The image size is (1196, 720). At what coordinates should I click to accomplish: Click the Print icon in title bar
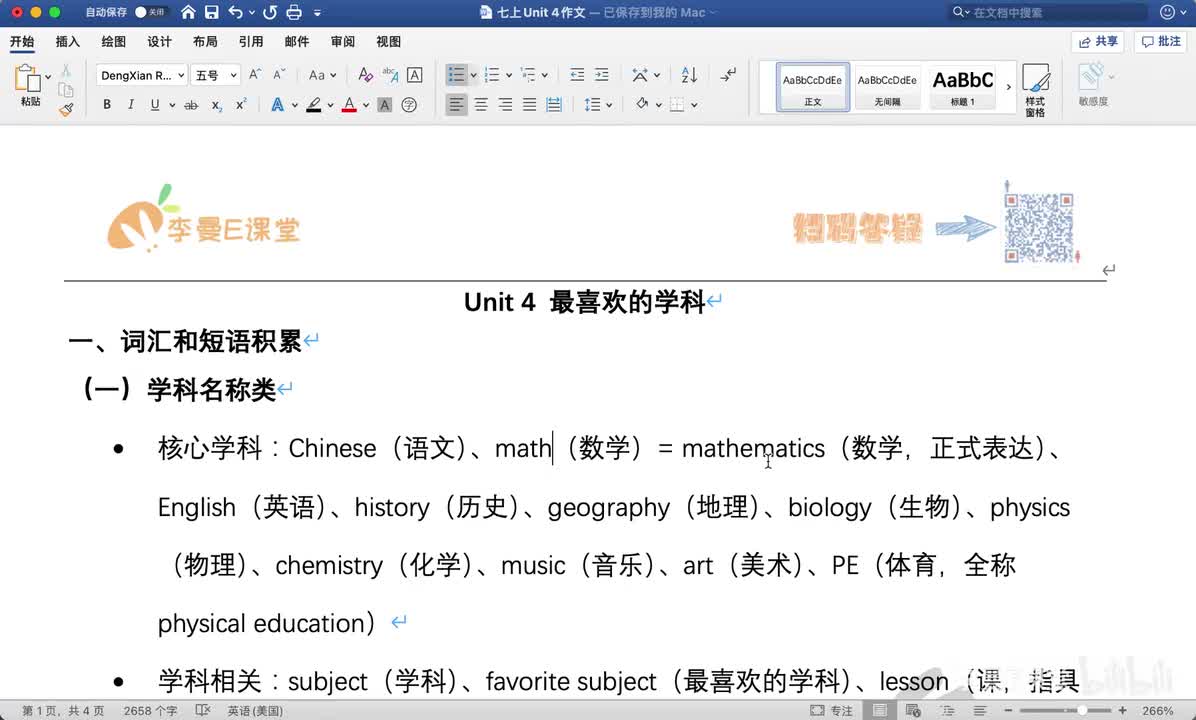coord(294,12)
